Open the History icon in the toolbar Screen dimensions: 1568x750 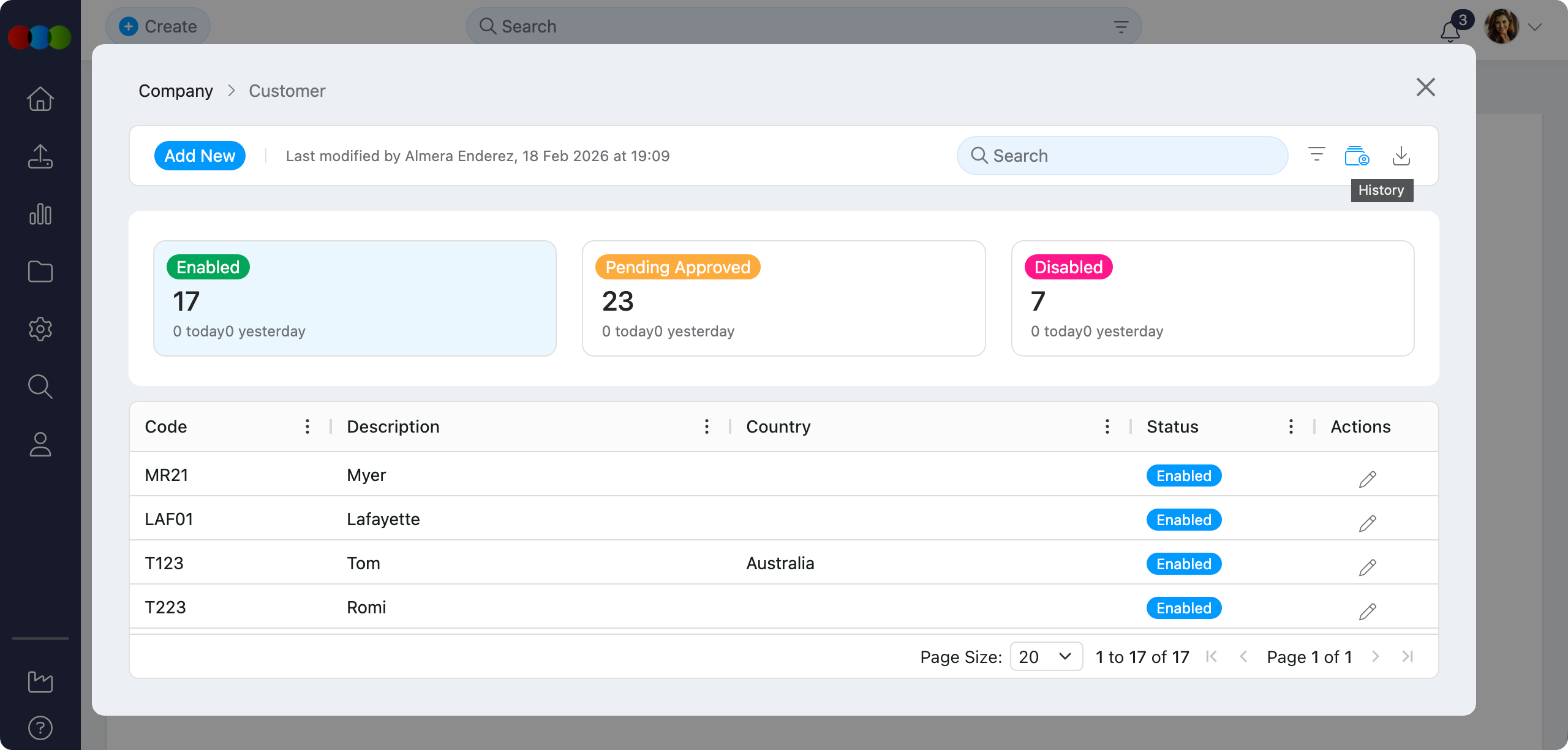click(1357, 156)
